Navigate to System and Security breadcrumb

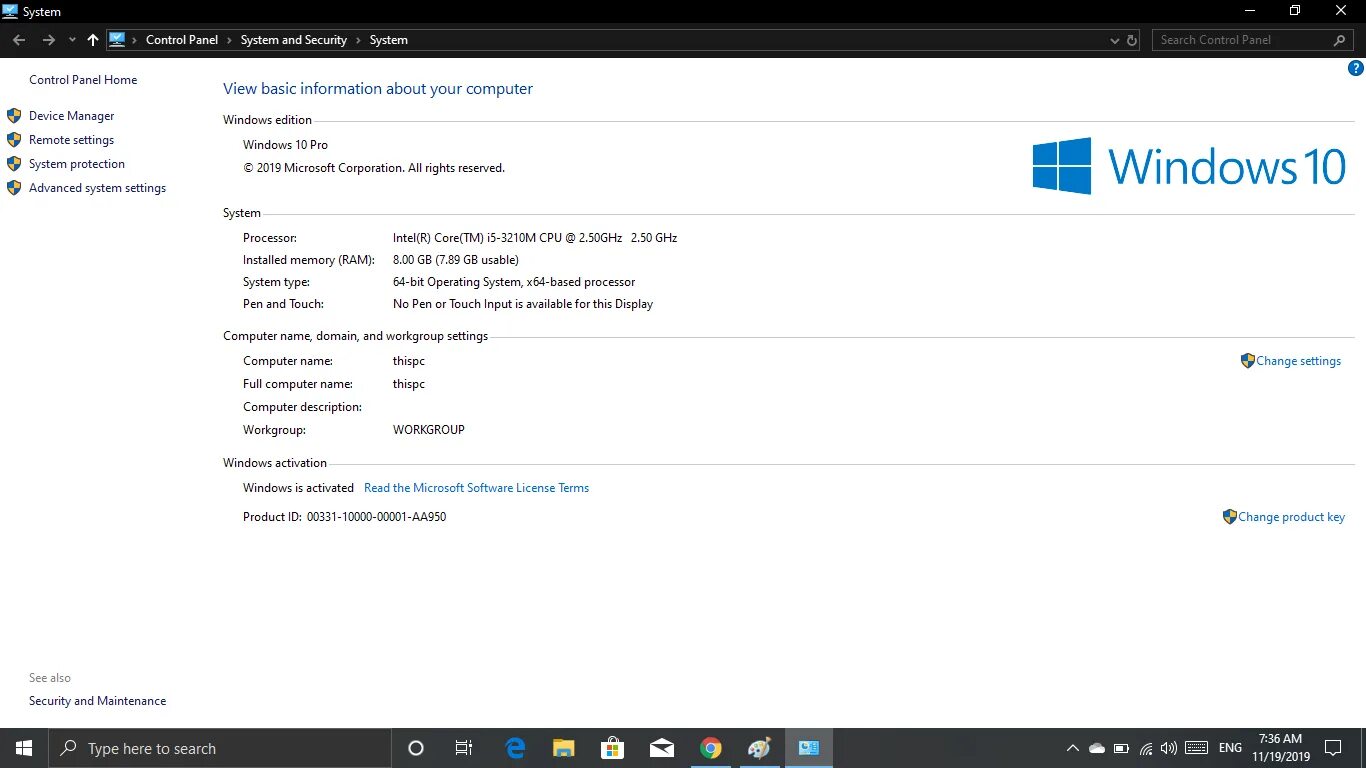(x=293, y=40)
